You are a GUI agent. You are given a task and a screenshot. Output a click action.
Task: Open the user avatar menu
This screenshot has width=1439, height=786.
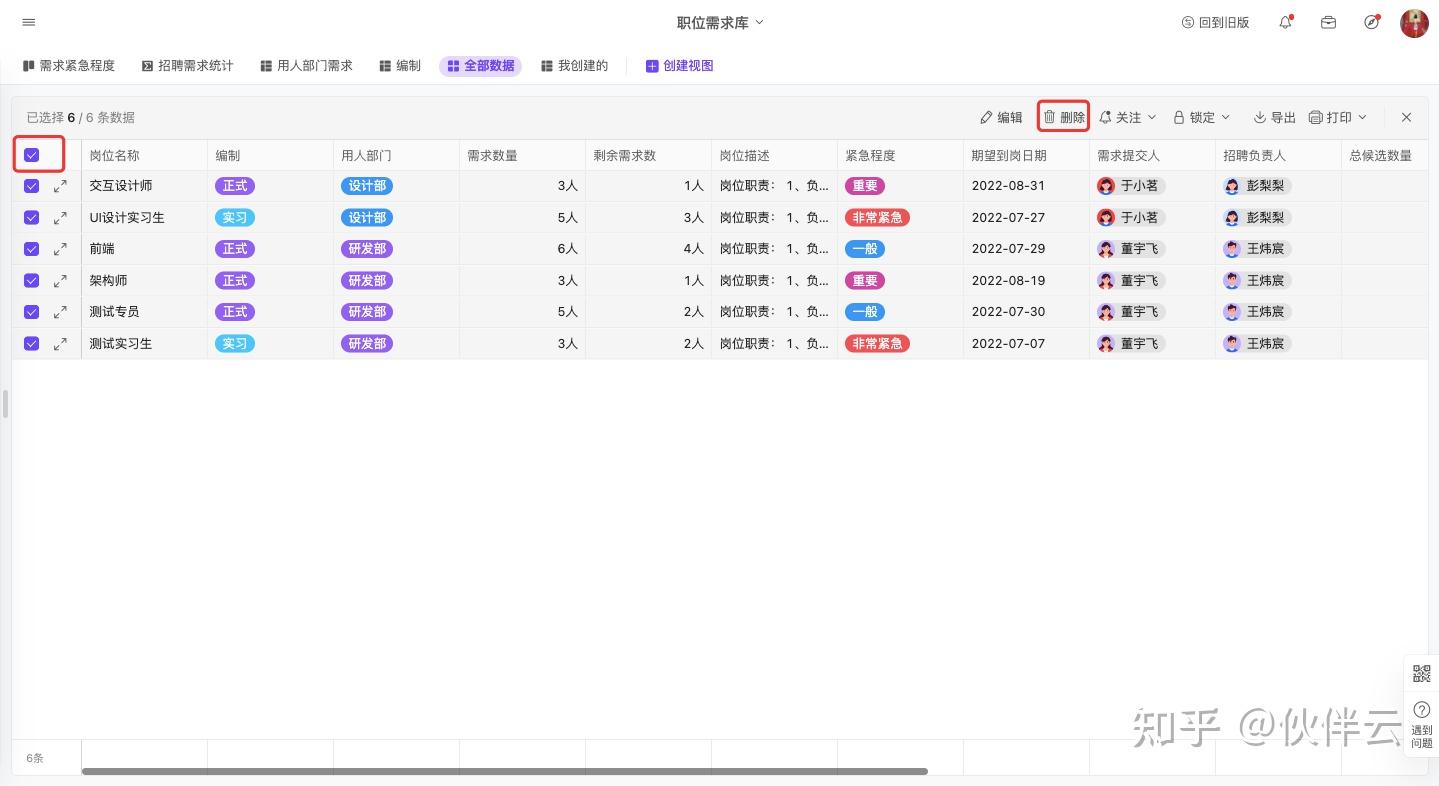1414,23
